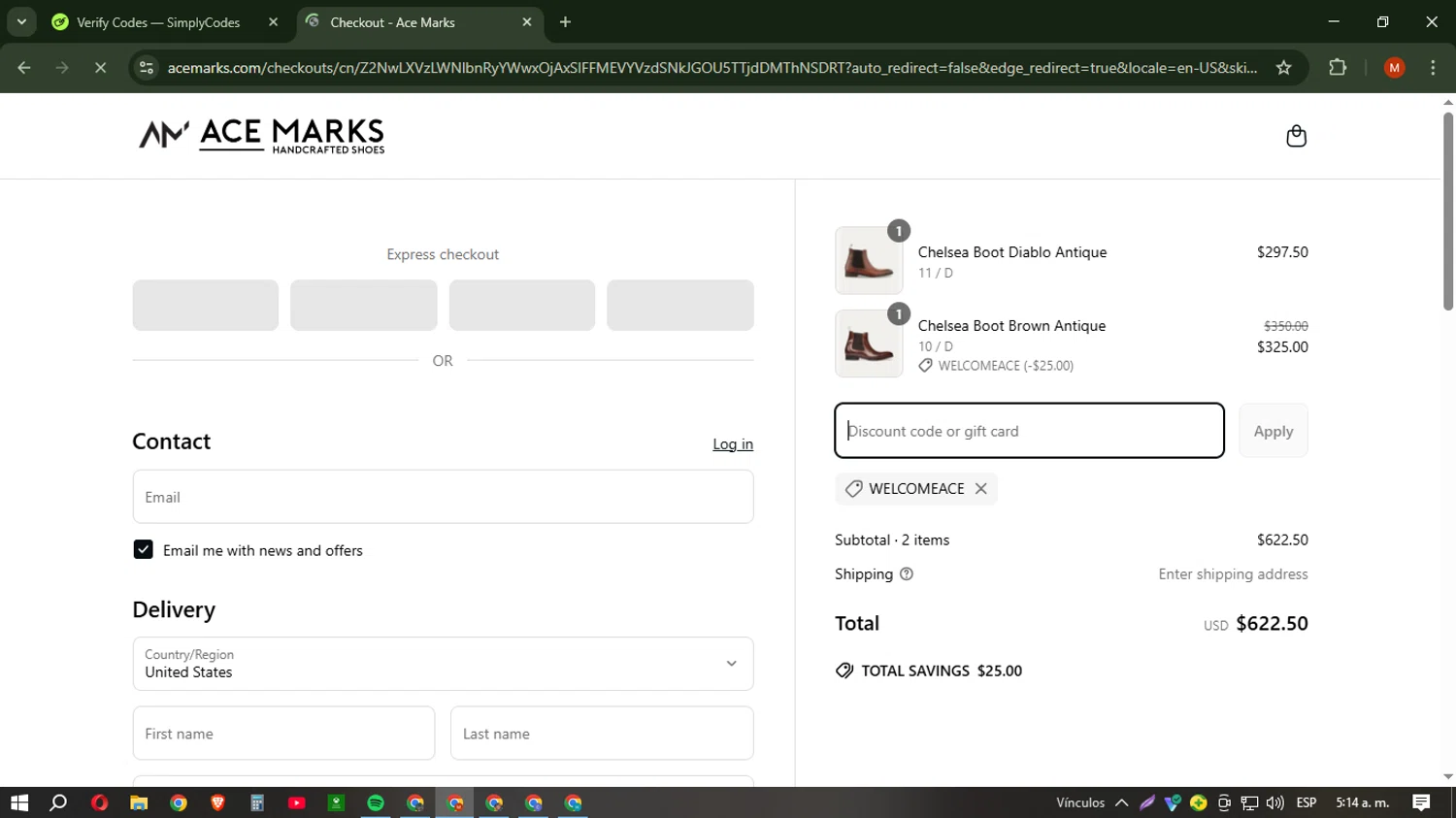Click the Chelsea Boot Brown Antique thumbnail
This screenshot has height=818, width=1456.
pyautogui.click(x=869, y=344)
